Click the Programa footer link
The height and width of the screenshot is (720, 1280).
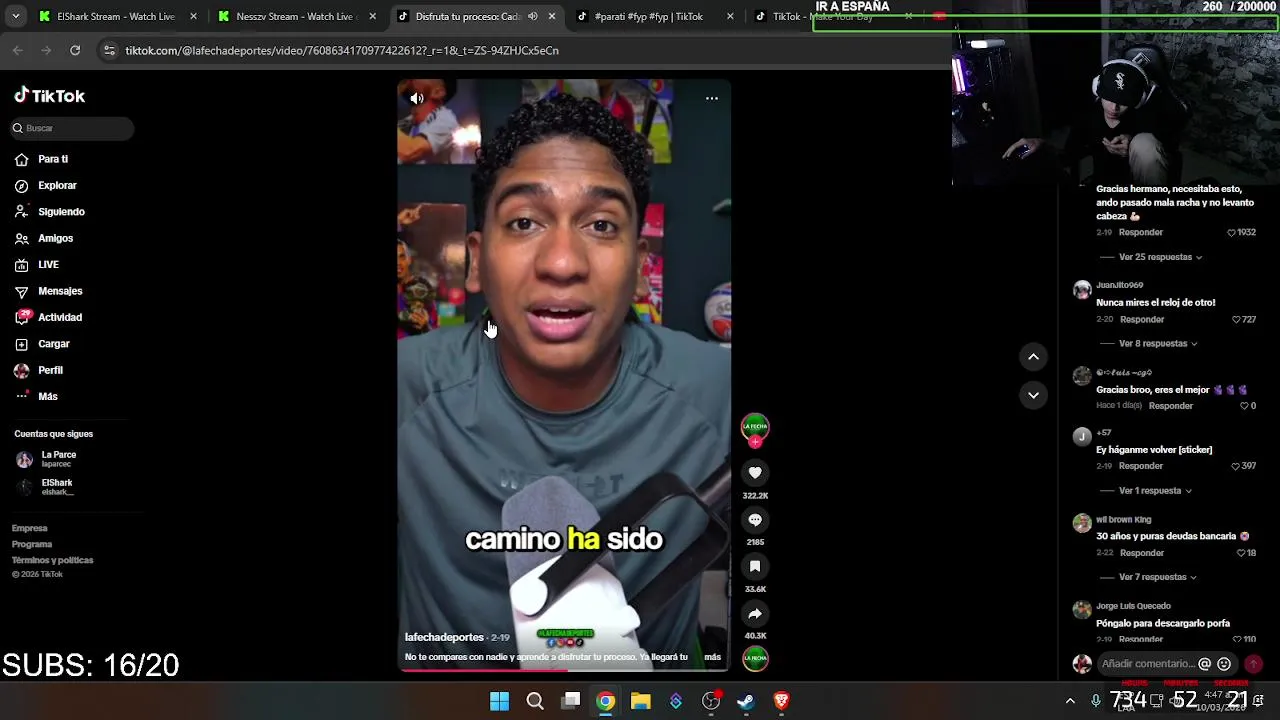pos(32,544)
